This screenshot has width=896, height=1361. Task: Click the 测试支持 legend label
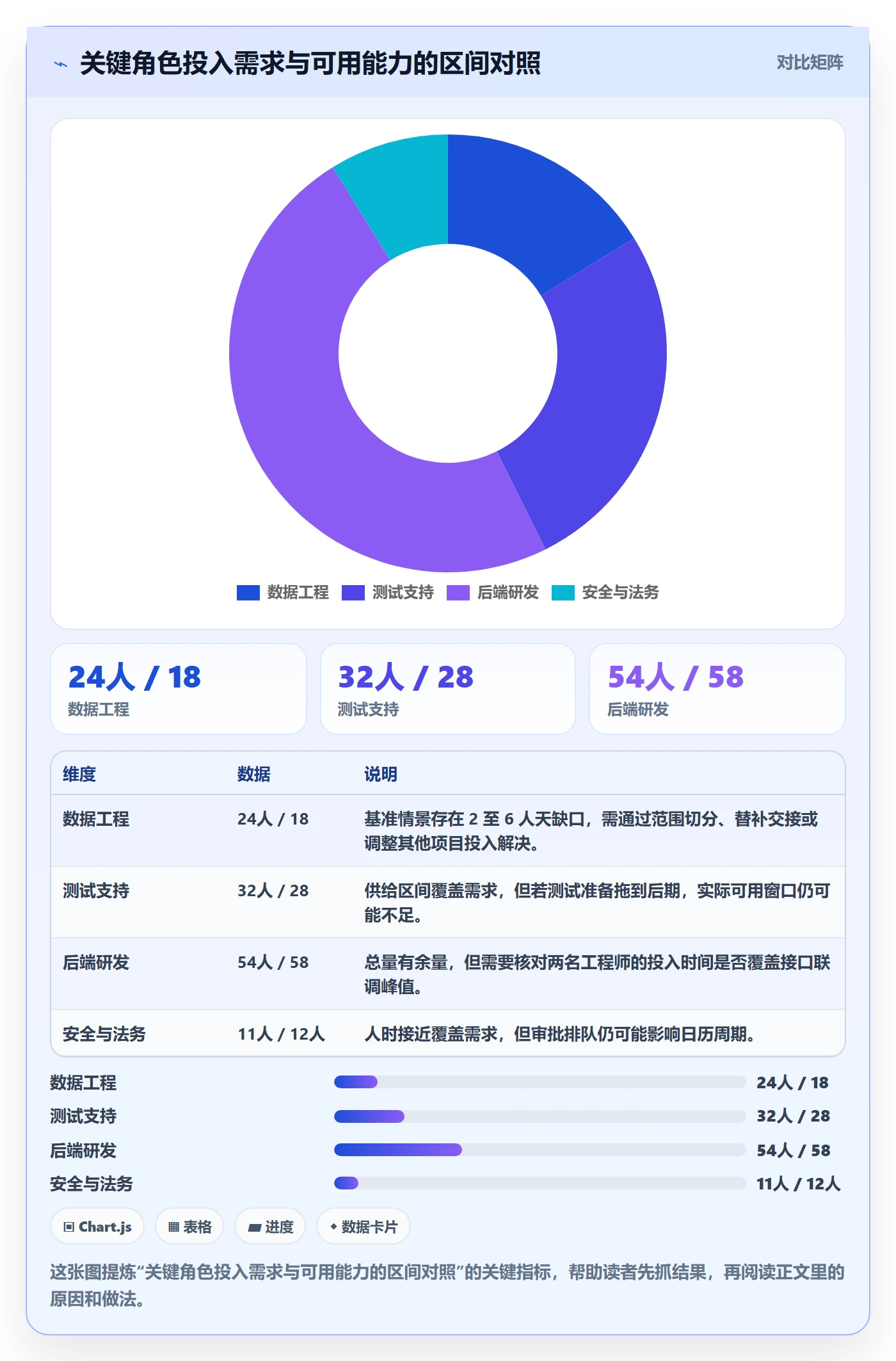click(403, 593)
